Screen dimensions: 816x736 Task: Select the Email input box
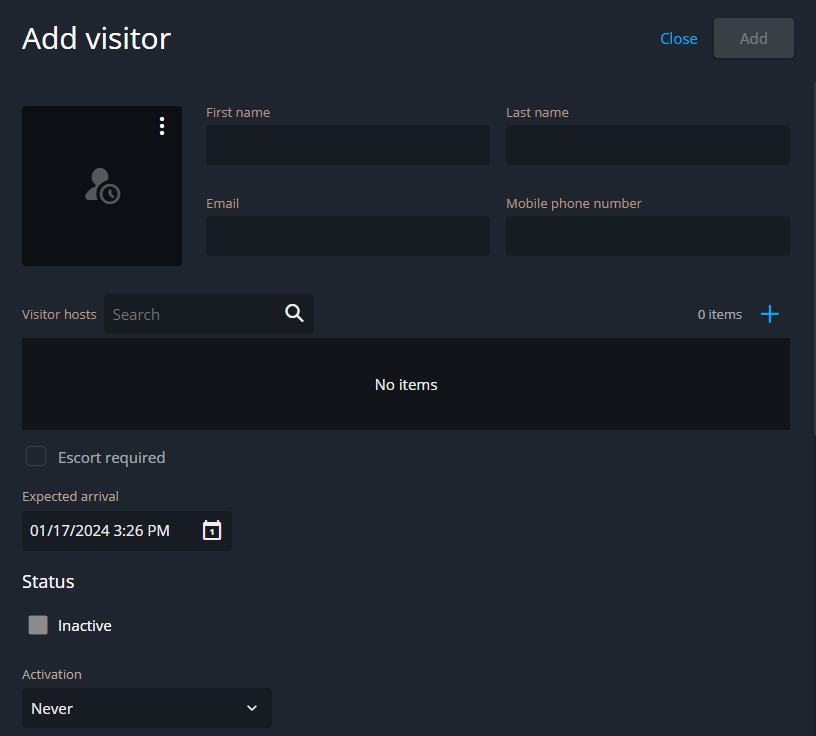(347, 236)
